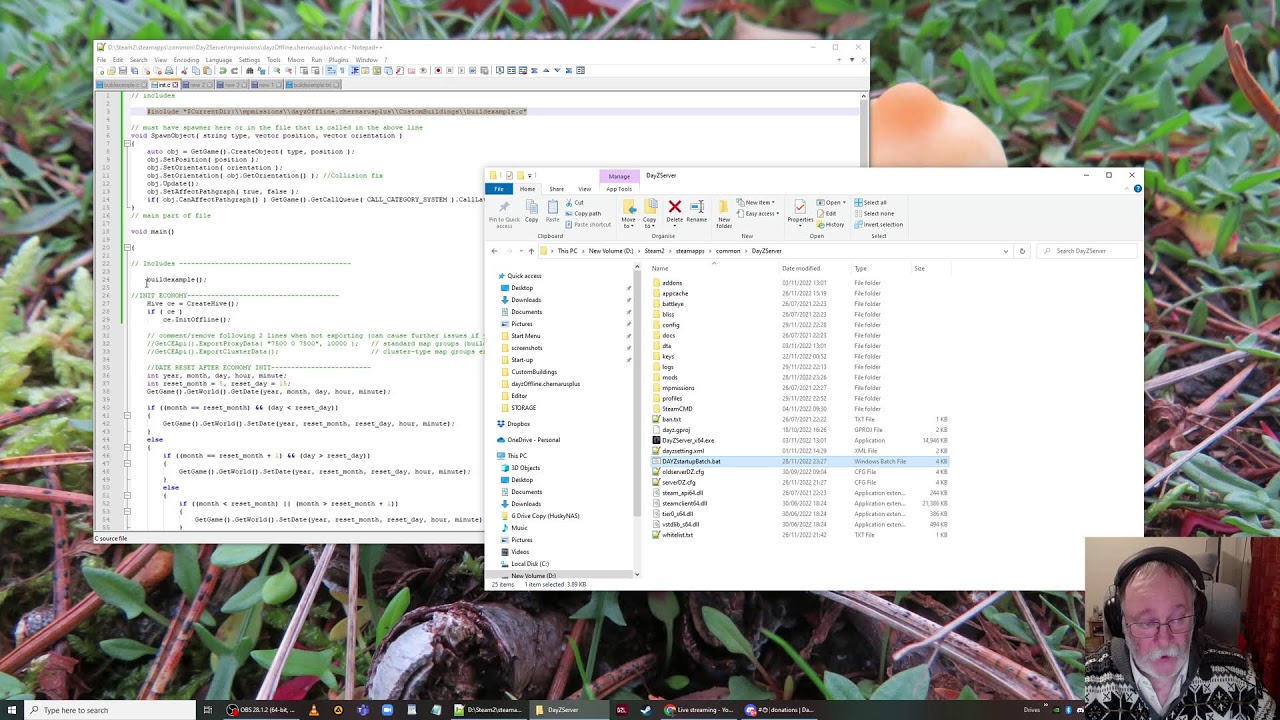The width and height of the screenshot is (1280, 720).
Task: Open the Share ribbon tab in Explorer
Action: 556,189
